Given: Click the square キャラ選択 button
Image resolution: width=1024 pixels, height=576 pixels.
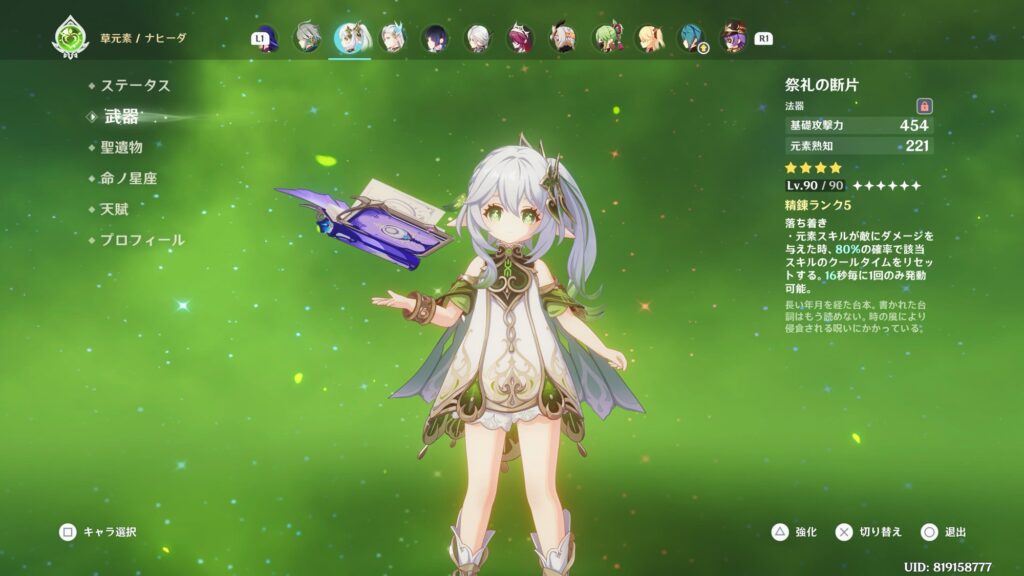Looking at the screenshot, I should [98, 532].
